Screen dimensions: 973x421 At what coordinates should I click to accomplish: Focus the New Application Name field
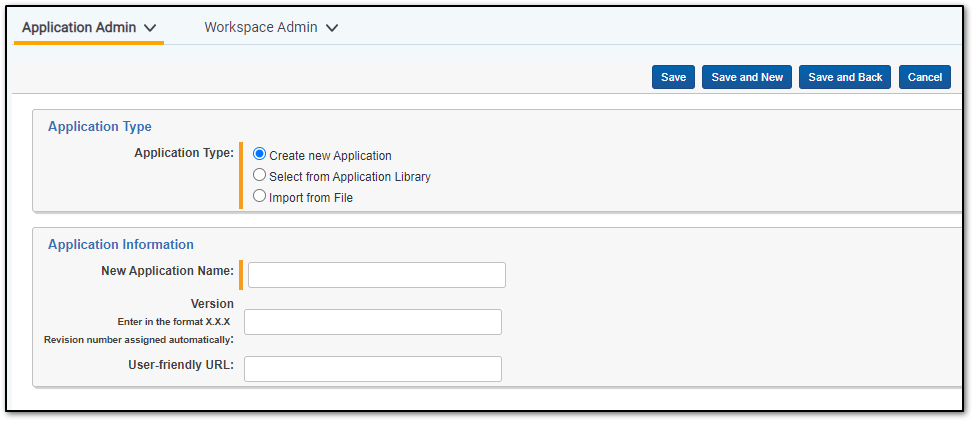pos(377,275)
